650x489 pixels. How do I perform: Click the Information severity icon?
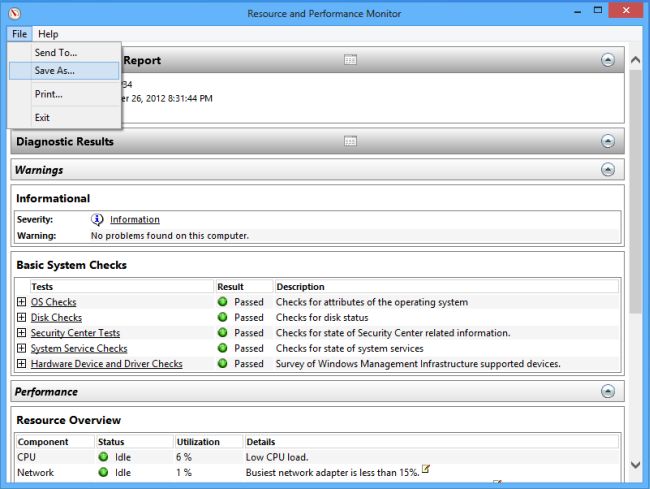[x=97, y=219]
